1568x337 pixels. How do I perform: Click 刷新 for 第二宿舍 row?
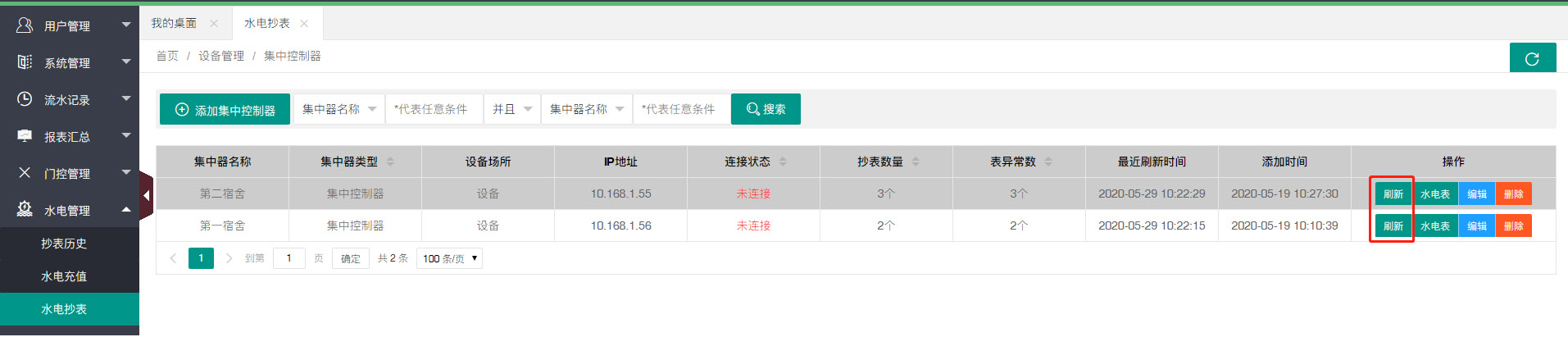[x=1393, y=194]
